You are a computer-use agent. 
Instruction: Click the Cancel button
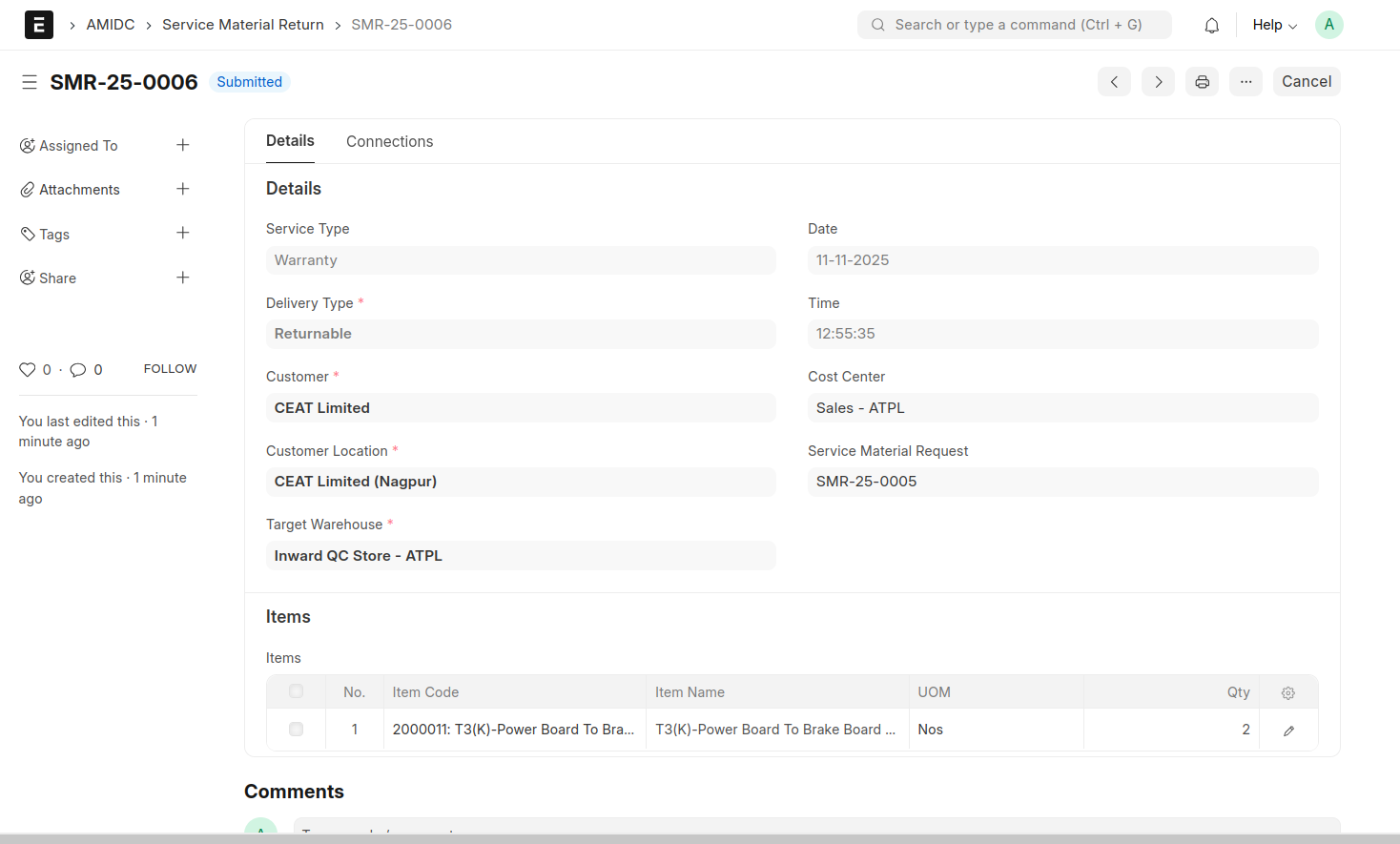(x=1307, y=81)
